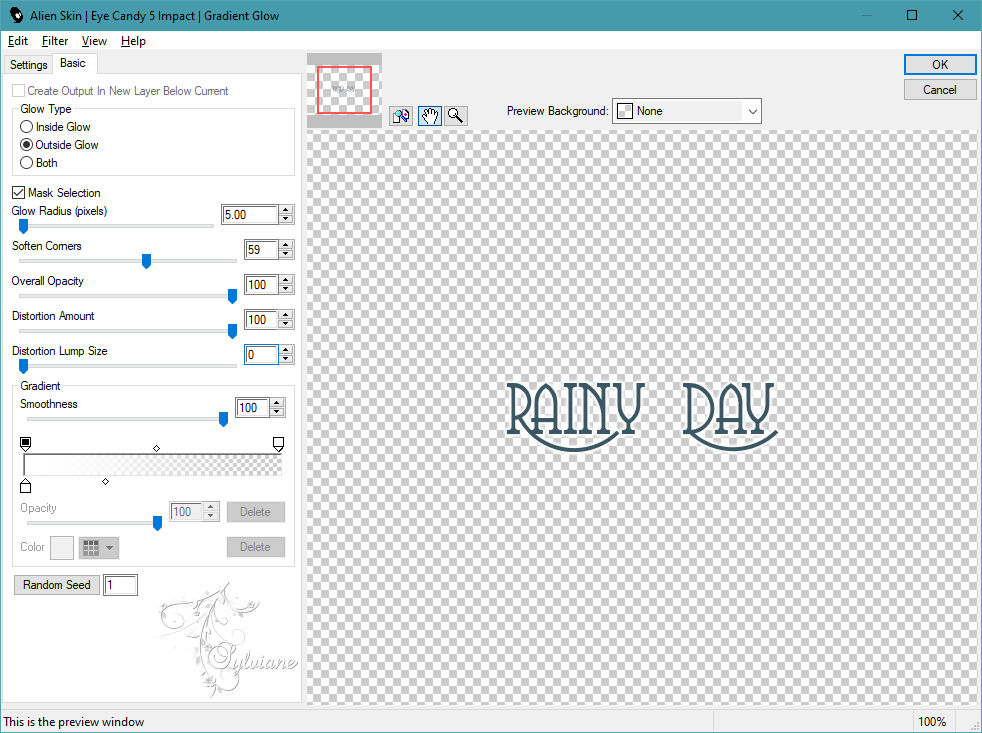The height and width of the screenshot is (733, 982).
Task: Click the gradient preview bar
Action: (153, 465)
